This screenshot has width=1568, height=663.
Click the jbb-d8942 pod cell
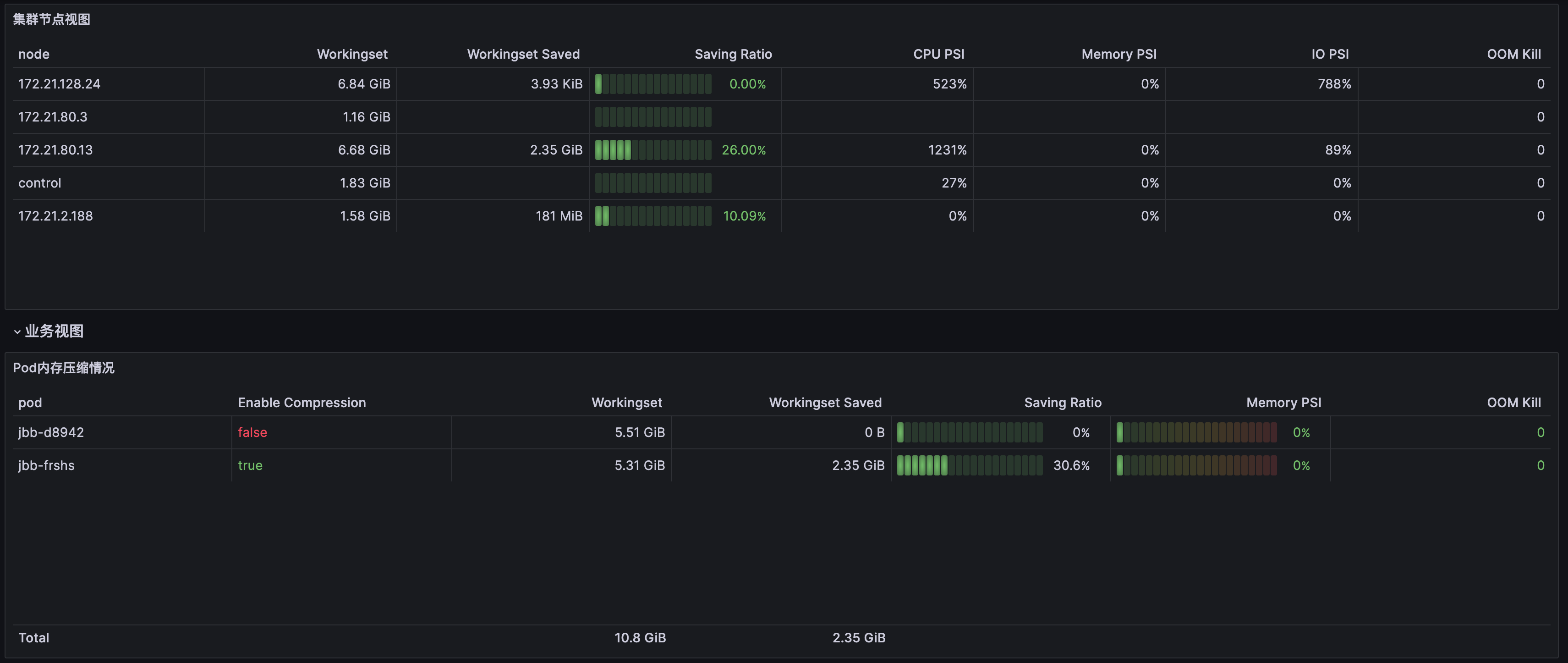click(51, 432)
